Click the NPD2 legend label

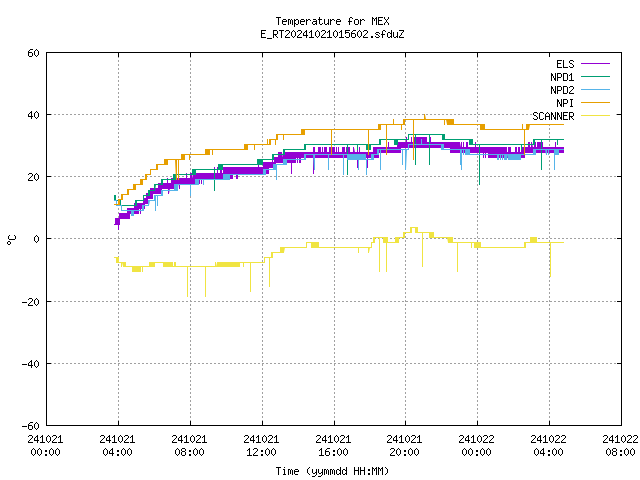[562, 90]
